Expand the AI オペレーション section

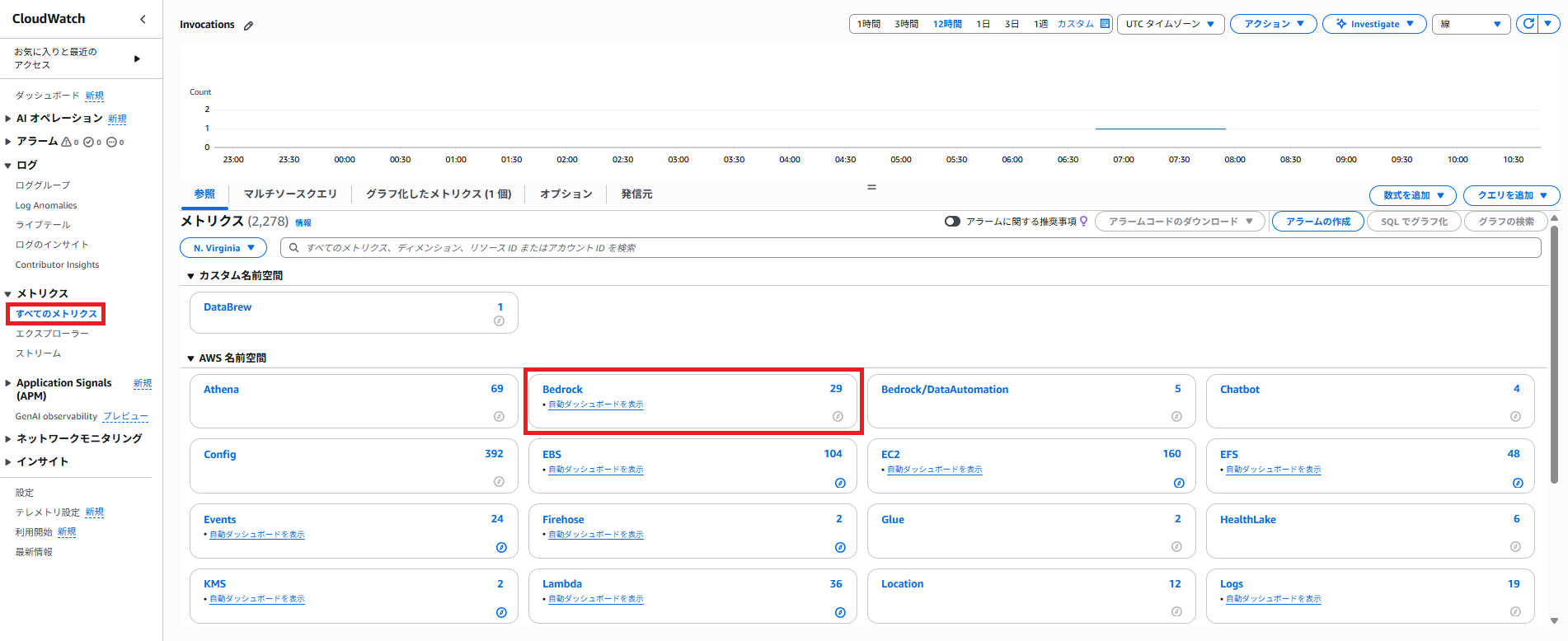(8, 119)
